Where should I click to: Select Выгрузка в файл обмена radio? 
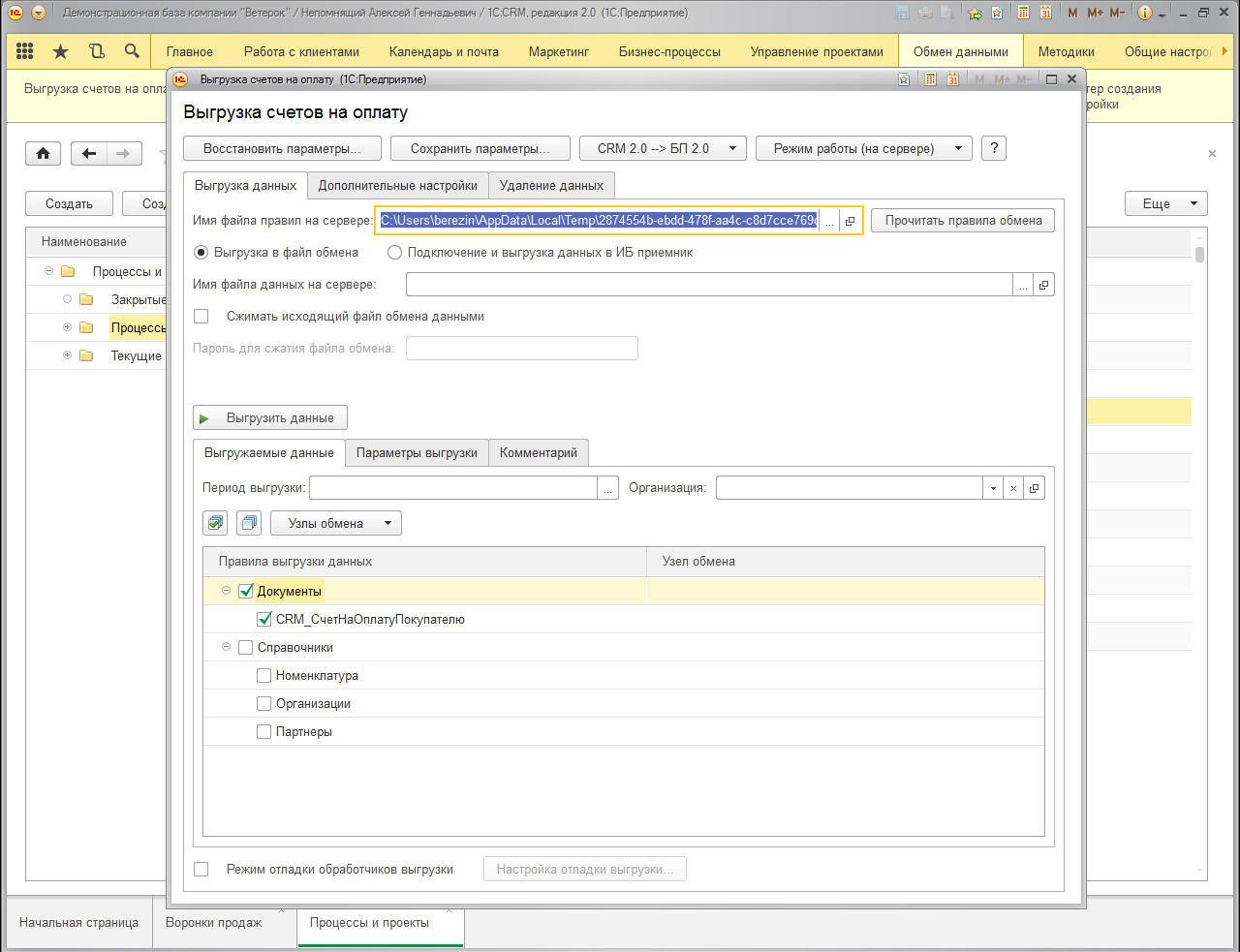[201, 252]
